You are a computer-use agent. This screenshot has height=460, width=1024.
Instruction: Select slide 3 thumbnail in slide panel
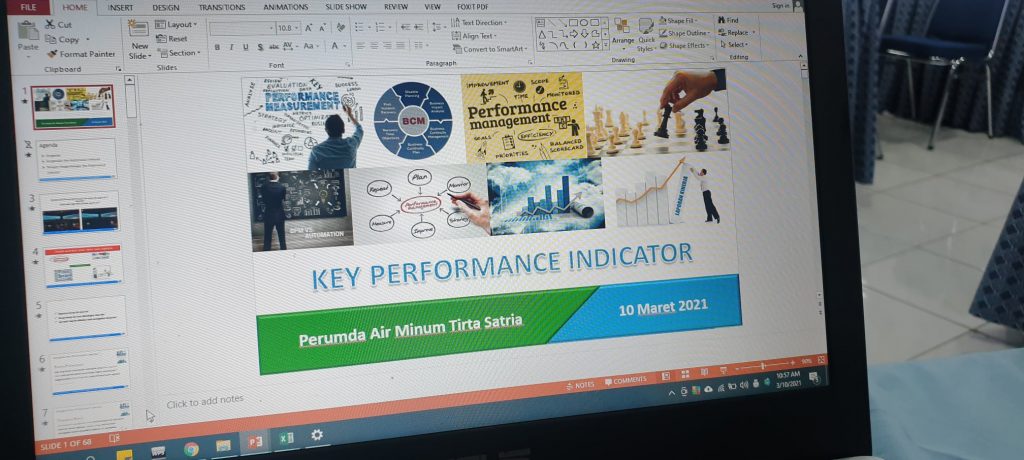coord(80,212)
